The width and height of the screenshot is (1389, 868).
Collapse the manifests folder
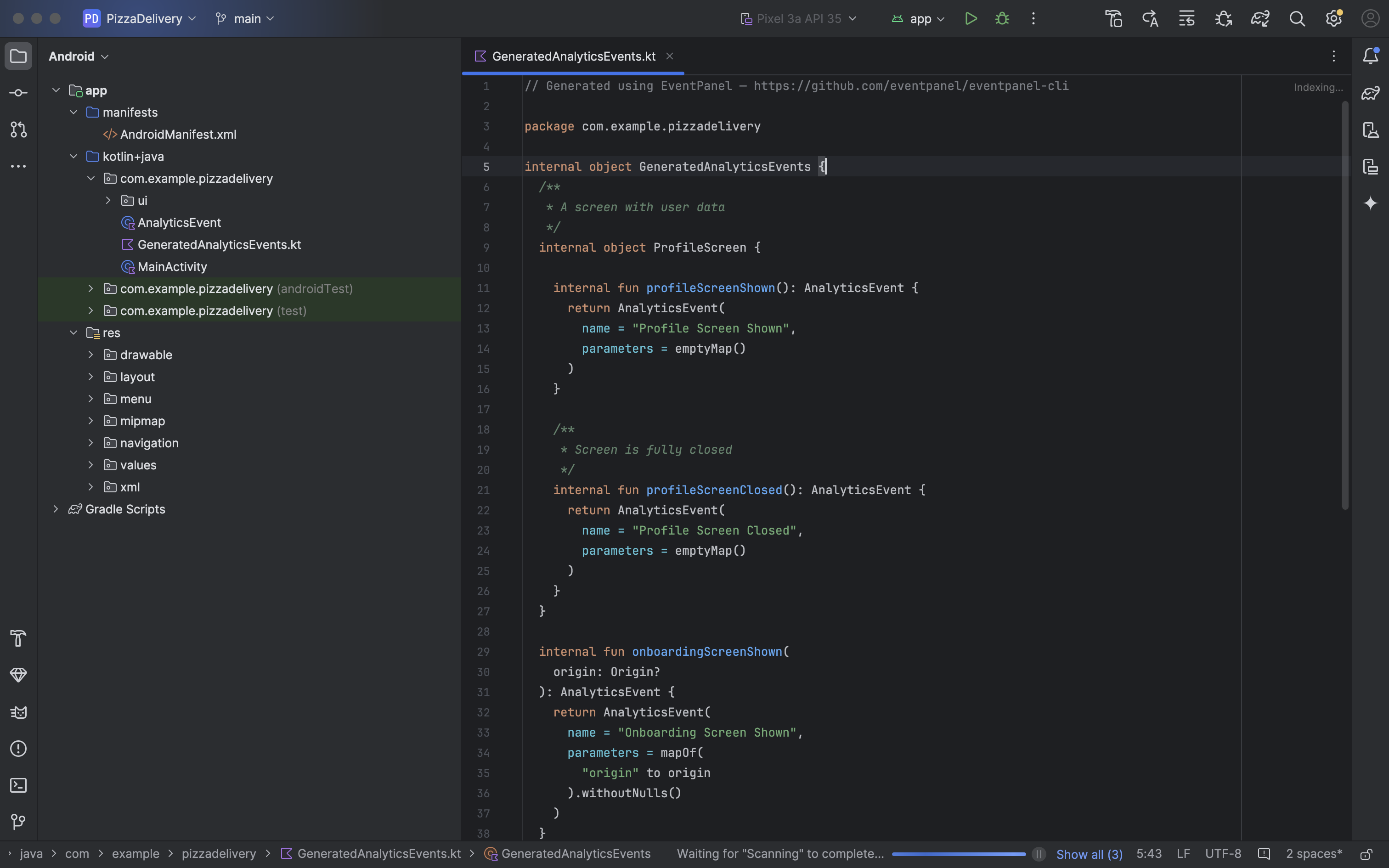click(73, 113)
